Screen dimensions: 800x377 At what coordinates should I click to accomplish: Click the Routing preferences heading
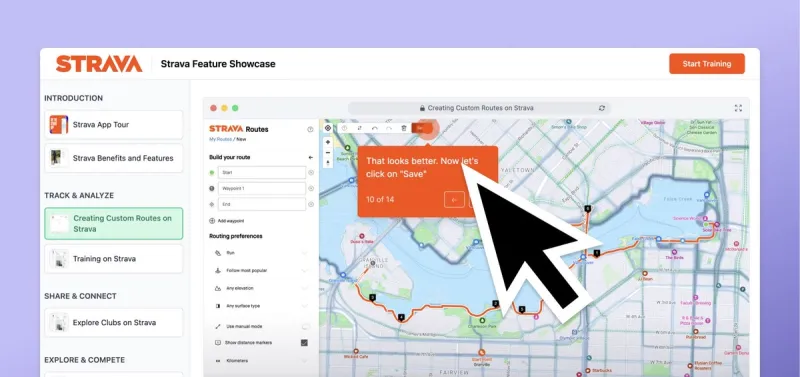click(x=236, y=236)
